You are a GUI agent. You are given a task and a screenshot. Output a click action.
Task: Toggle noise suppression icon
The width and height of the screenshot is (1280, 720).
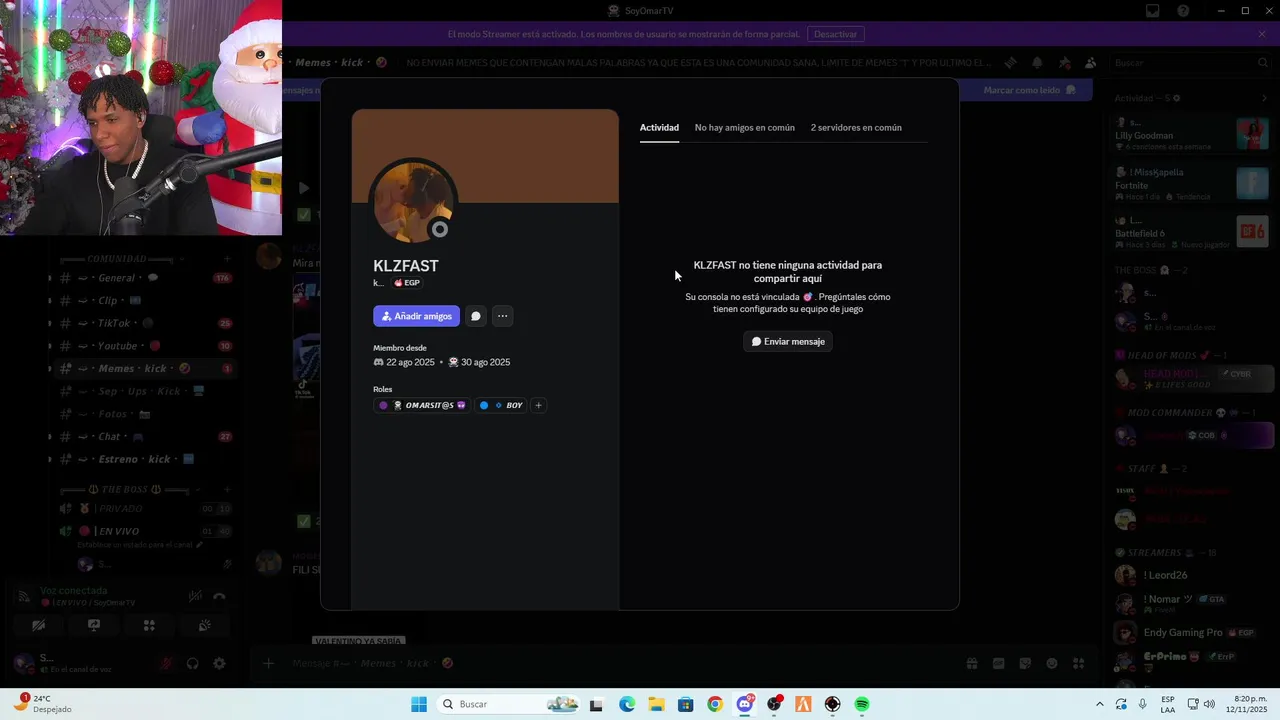point(196,597)
